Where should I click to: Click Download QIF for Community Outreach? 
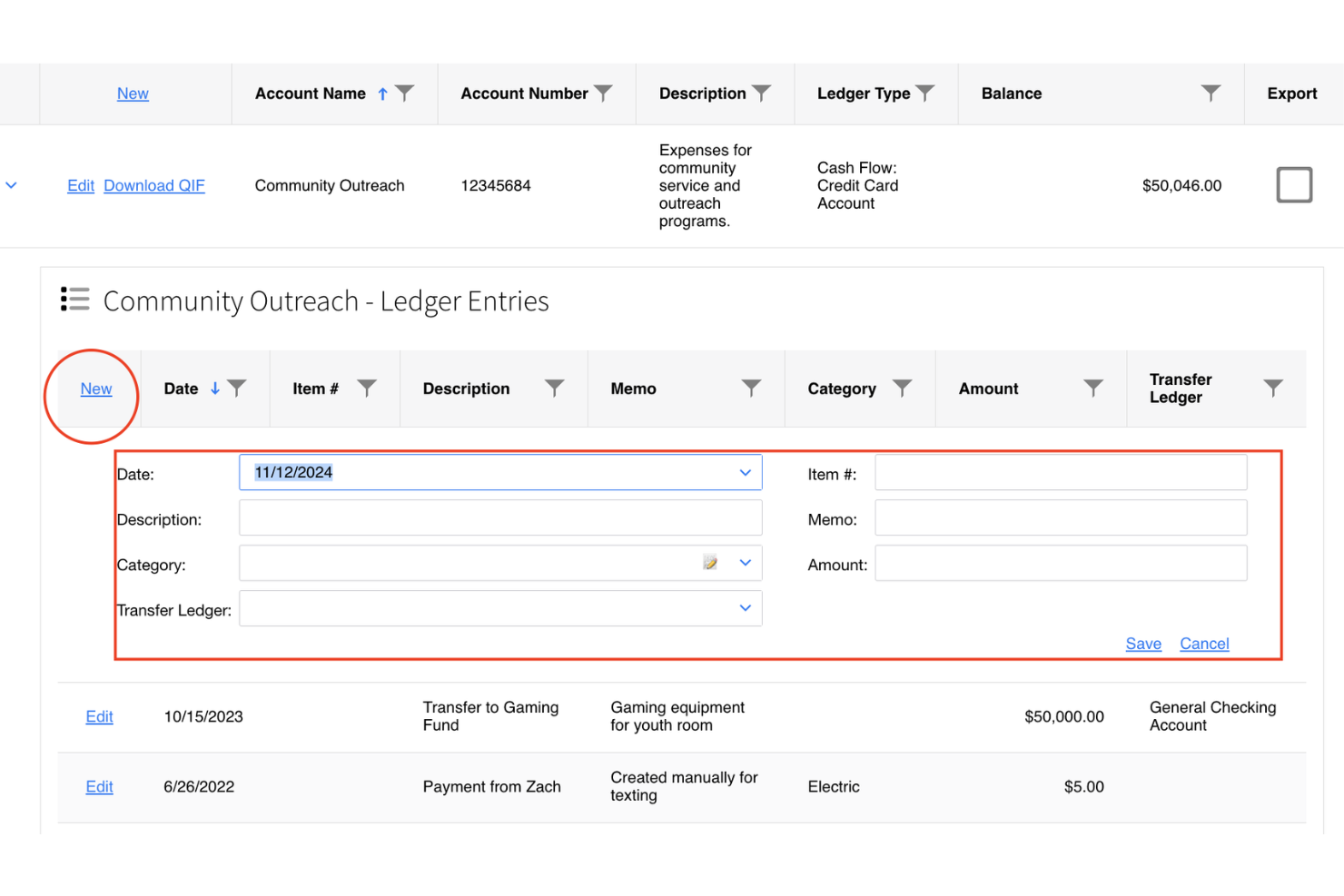click(x=153, y=185)
